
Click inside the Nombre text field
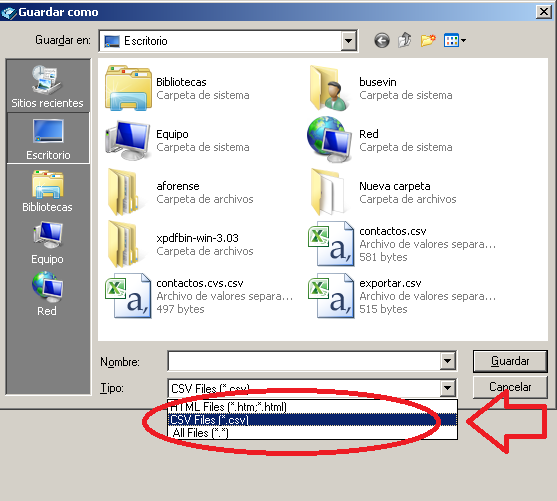coord(304,361)
